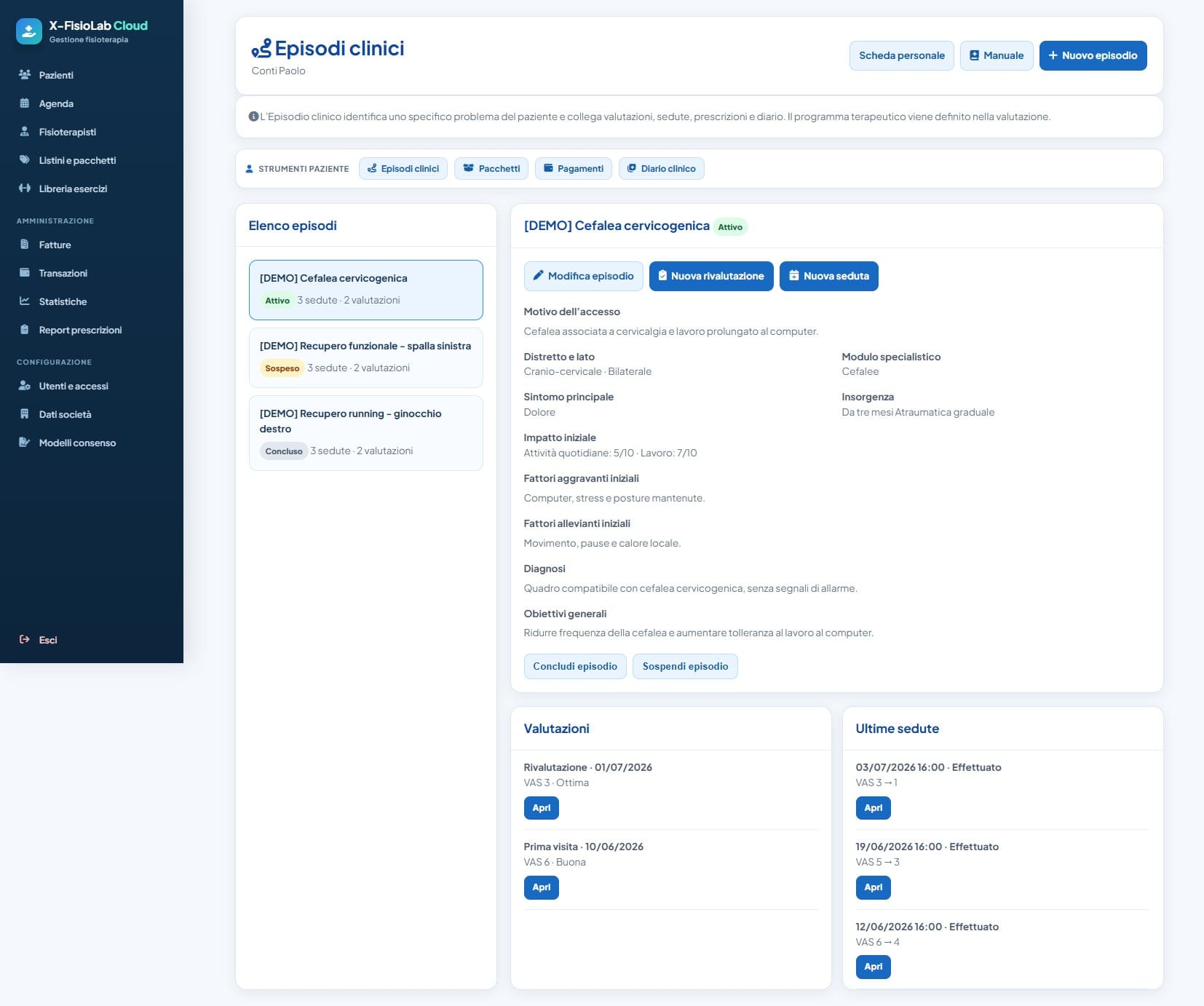Click the Pagamenti tab wallet icon
Screen dimensions: 1204x1006
pos(549,168)
